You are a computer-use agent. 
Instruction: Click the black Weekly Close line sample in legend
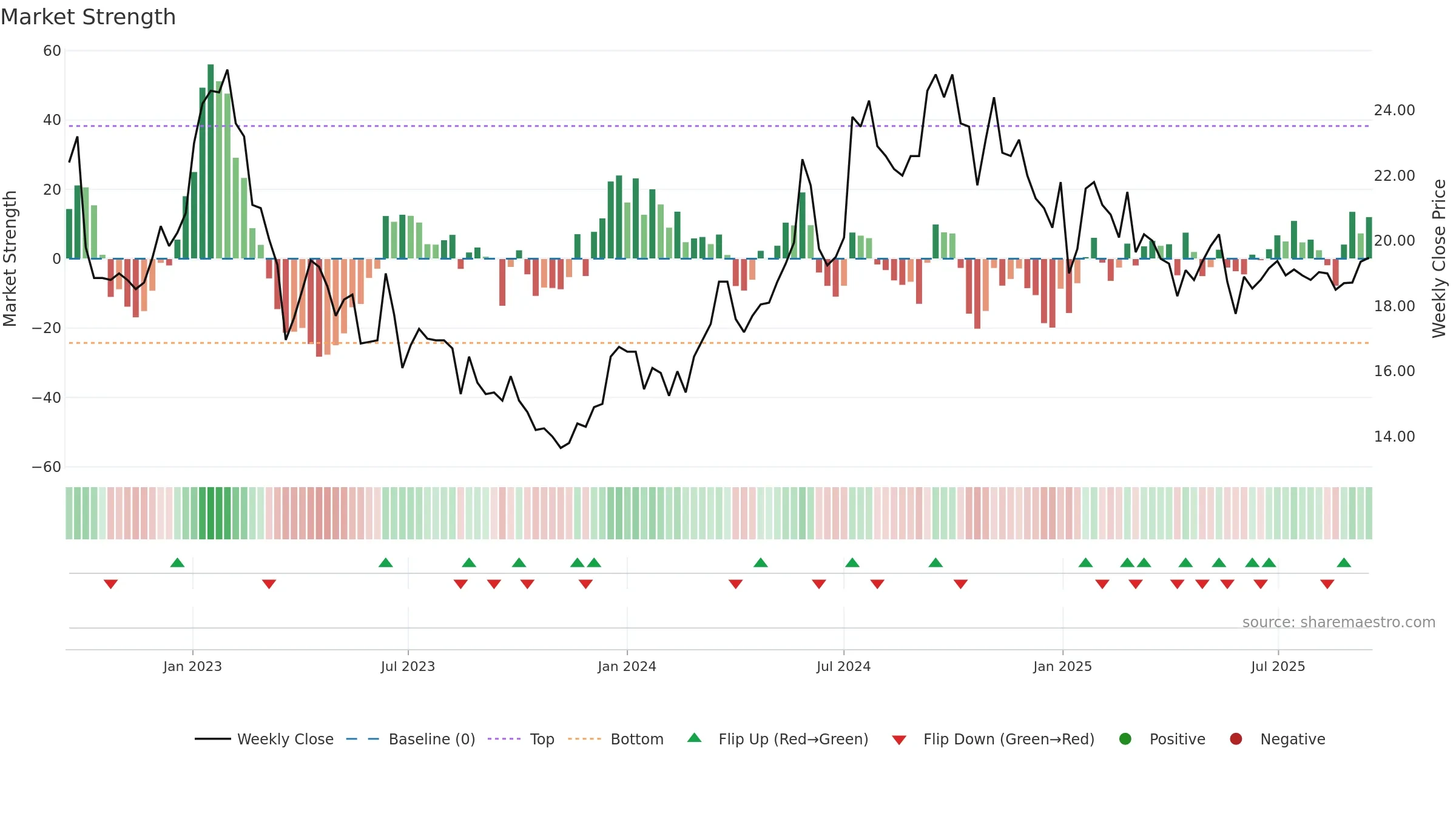pyautogui.click(x=212, y=739)
